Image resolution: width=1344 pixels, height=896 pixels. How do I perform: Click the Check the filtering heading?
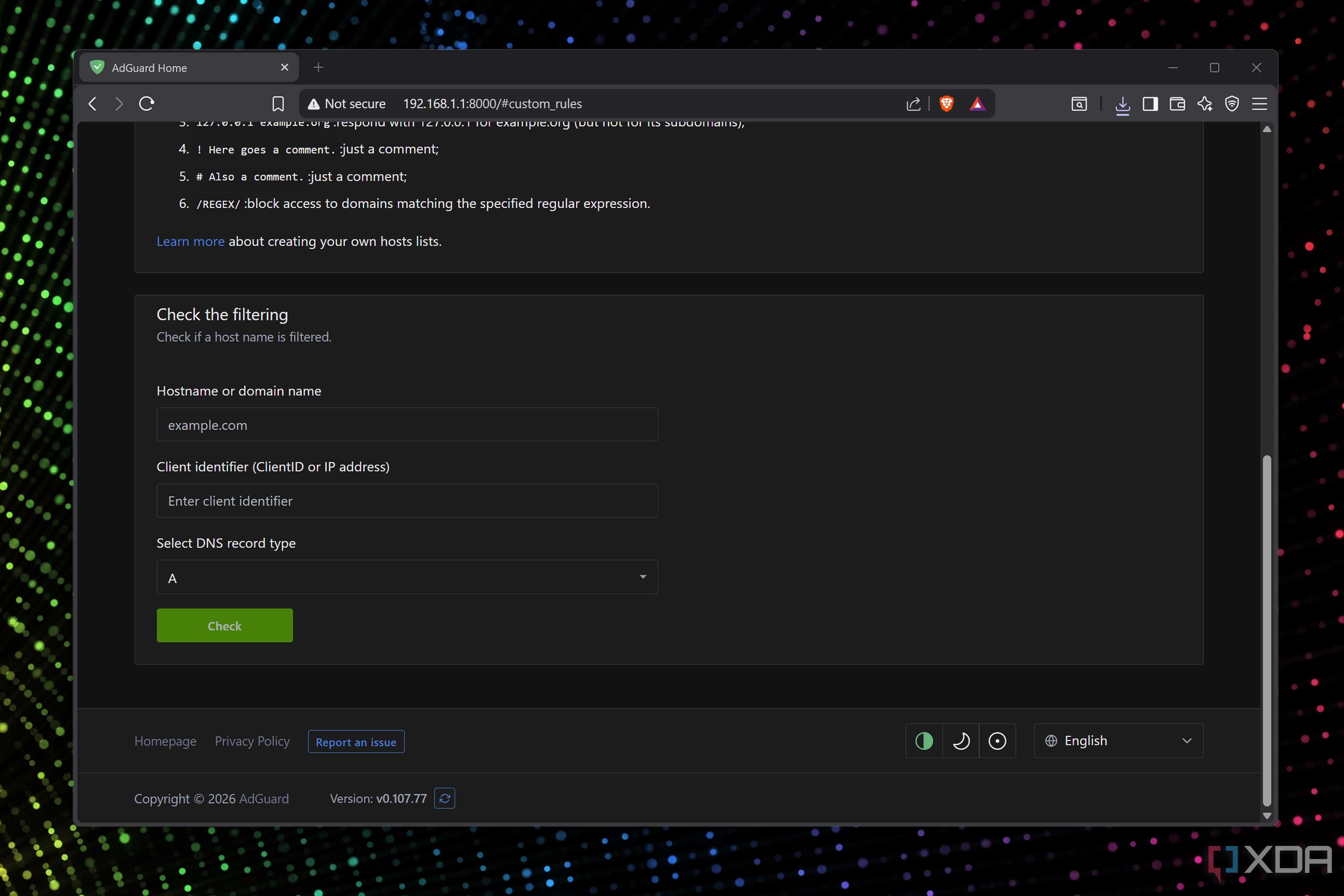pos(222,314)
